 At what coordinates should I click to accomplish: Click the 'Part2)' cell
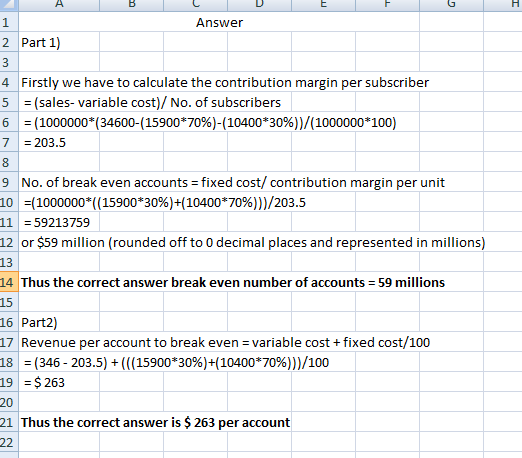click(x=59, y=322)
